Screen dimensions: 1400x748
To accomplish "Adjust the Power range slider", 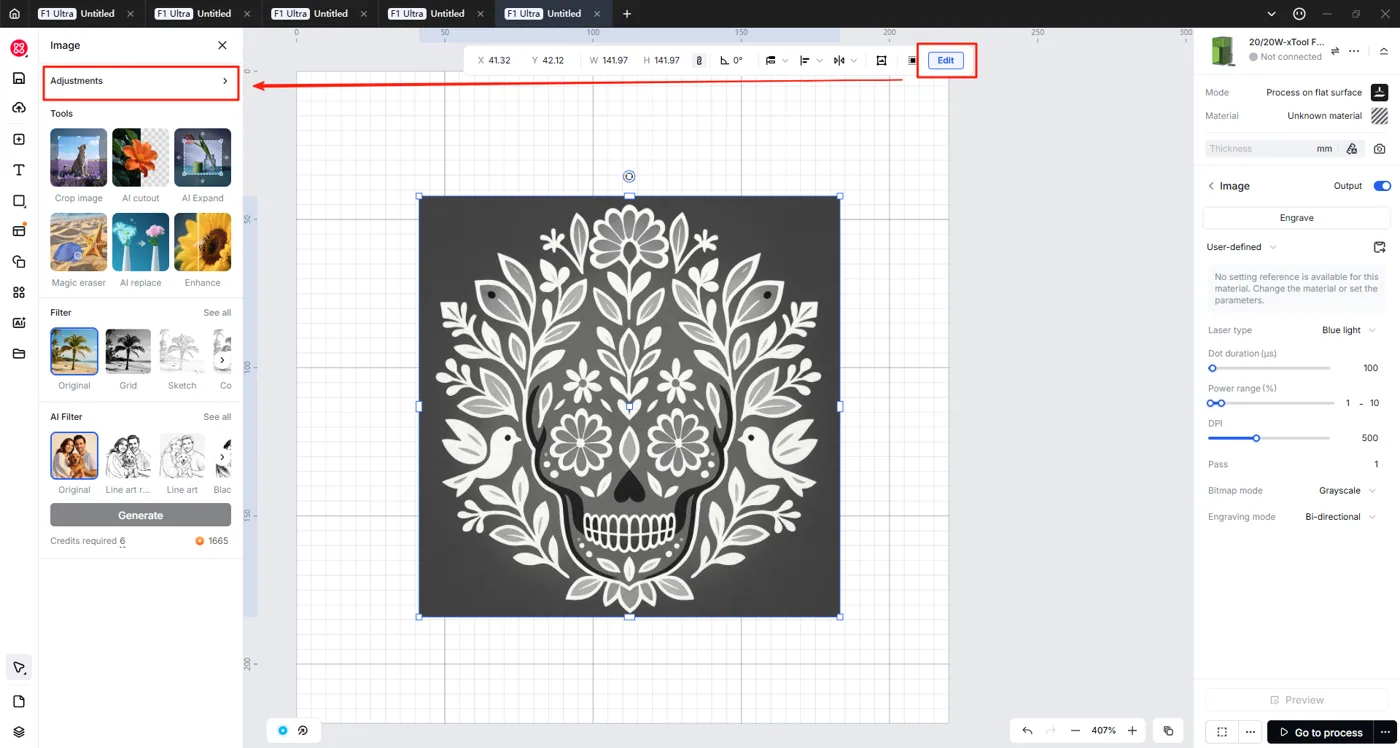I will coord(1270,403).
